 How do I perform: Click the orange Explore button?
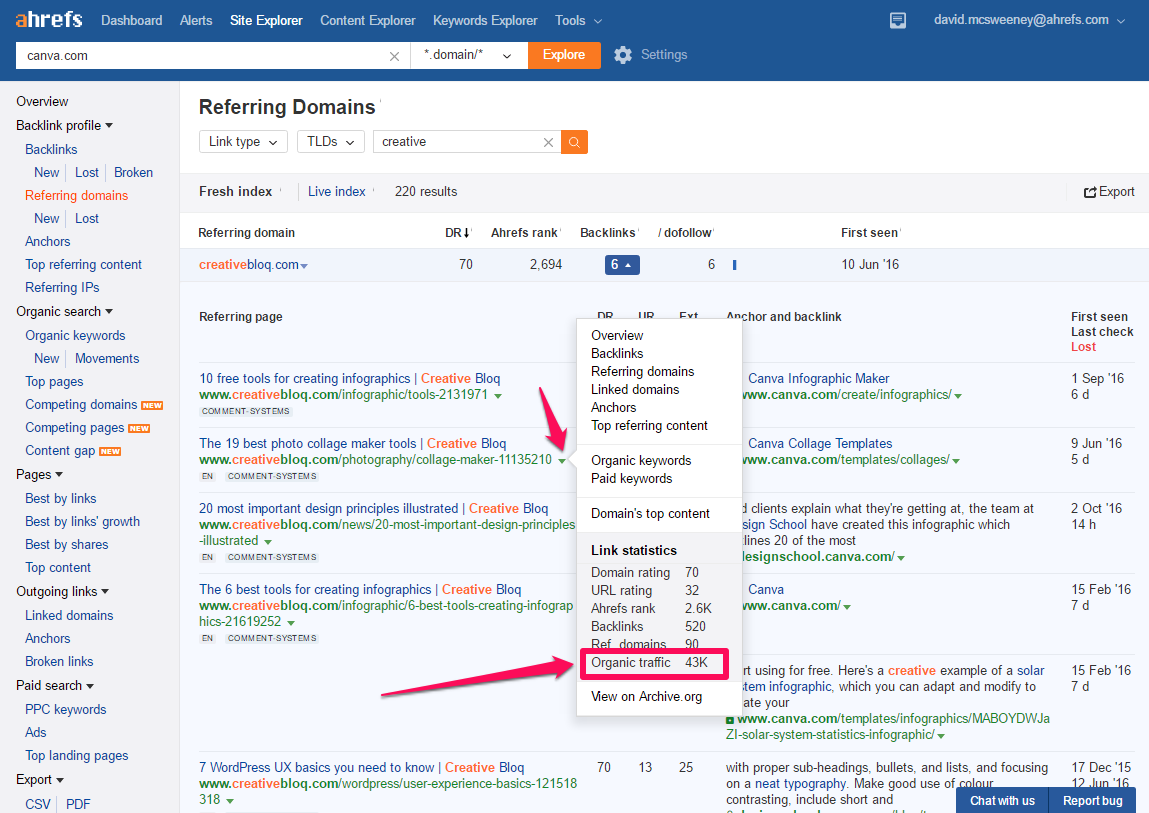click(x=564, y=55)
